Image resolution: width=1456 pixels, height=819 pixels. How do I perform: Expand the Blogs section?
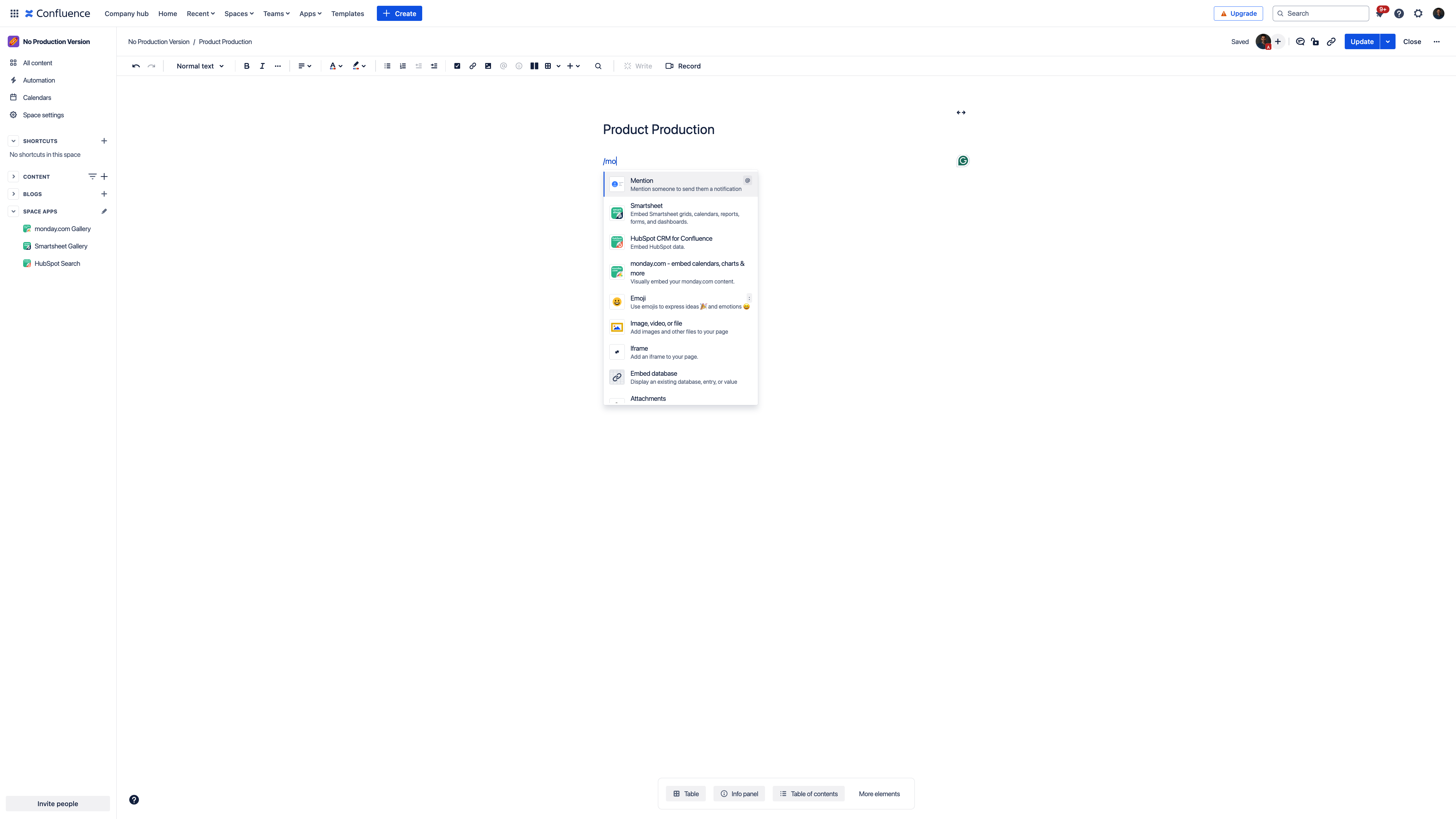pos(14,194)
